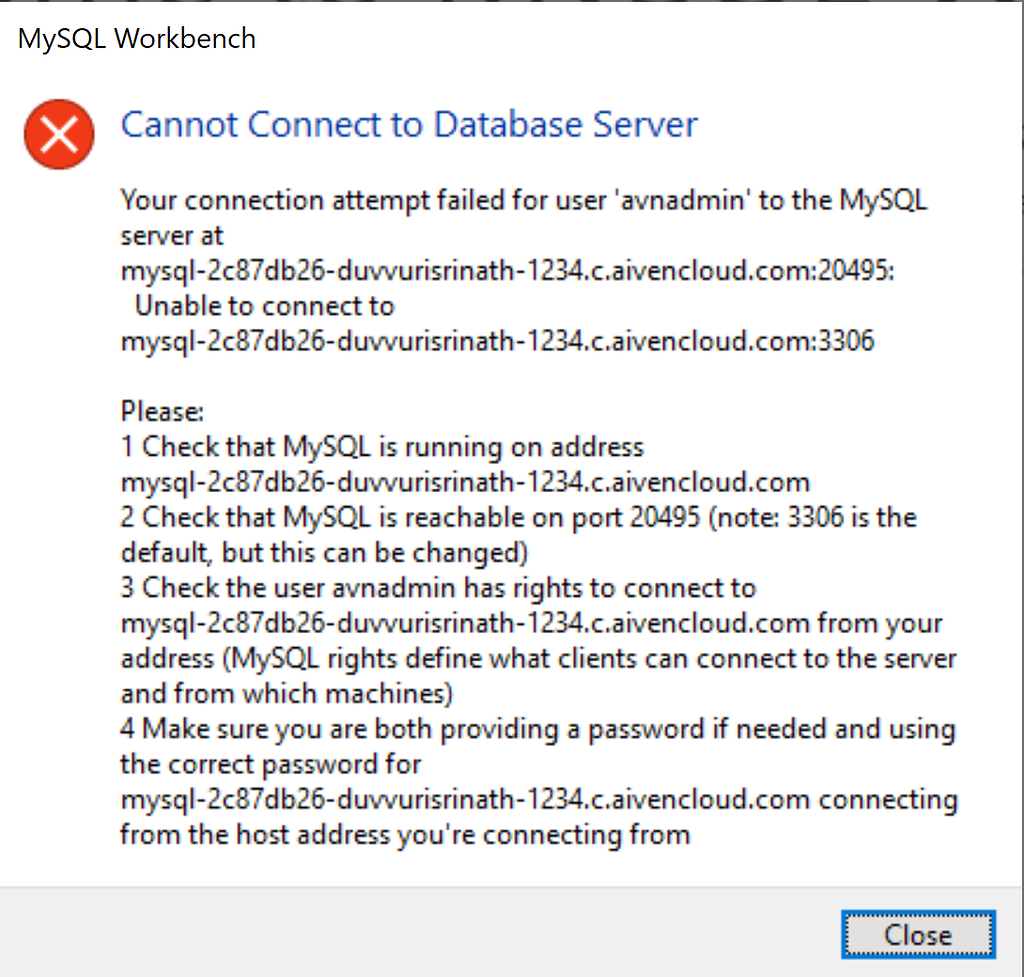
Task: Click step 3 about avnadmin connection rights
Action: [x=438, y=588]
